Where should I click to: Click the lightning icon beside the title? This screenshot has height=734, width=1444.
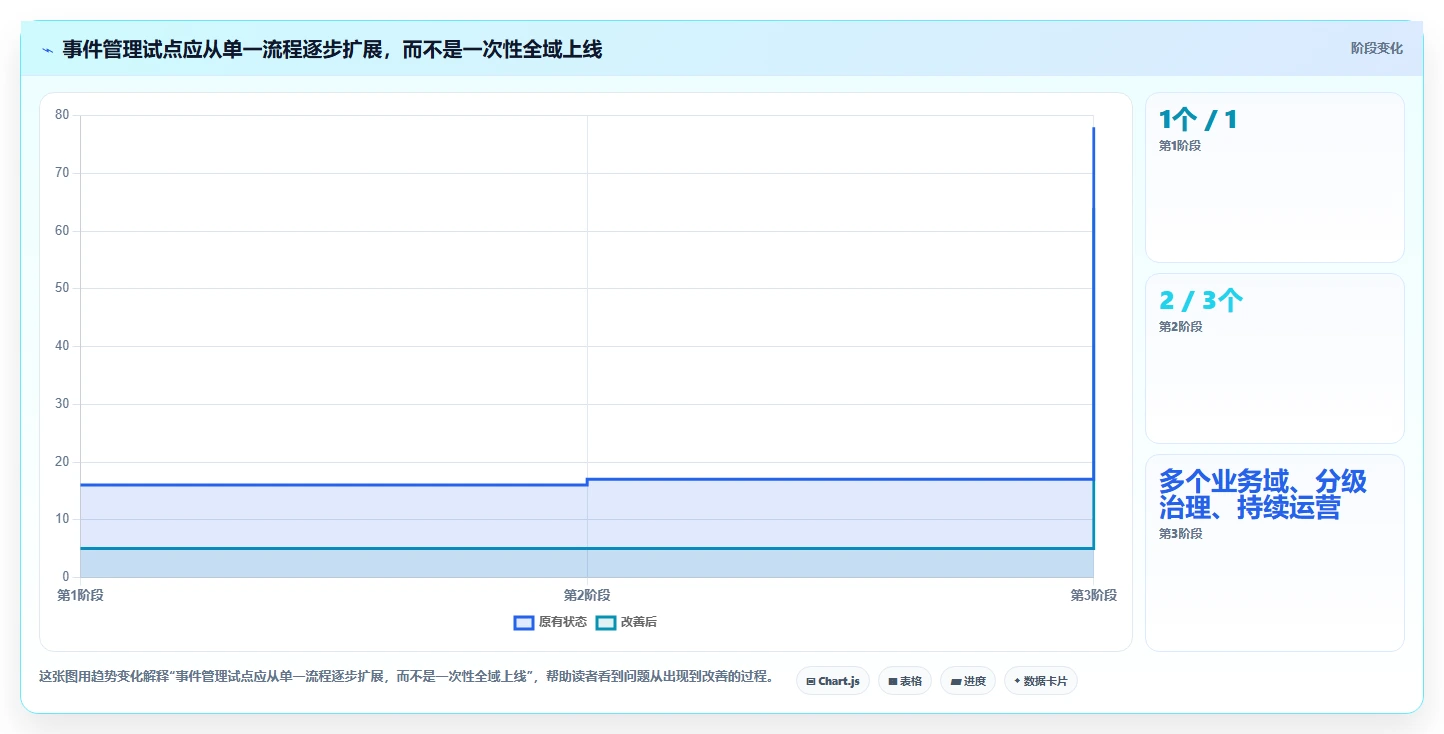tap(47, 49)
